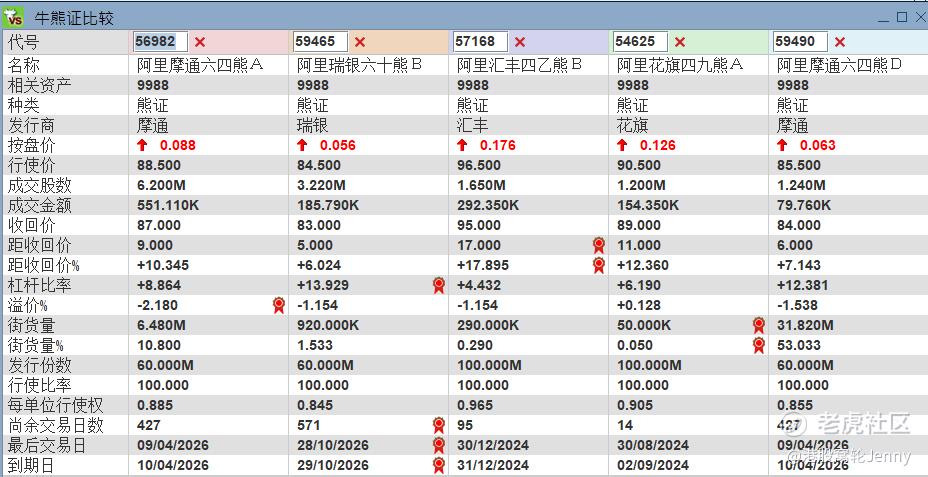Select gearing ratio +12.381
928x477 pixels.
click(803, 285)
